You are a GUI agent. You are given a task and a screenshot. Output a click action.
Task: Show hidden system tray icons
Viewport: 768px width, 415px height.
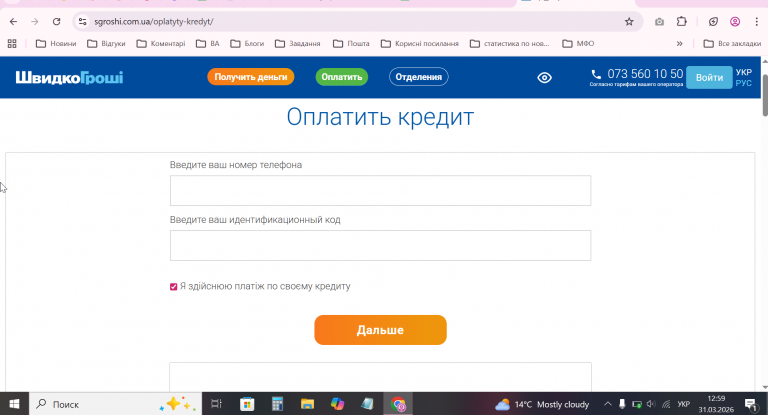coord(607,404)
